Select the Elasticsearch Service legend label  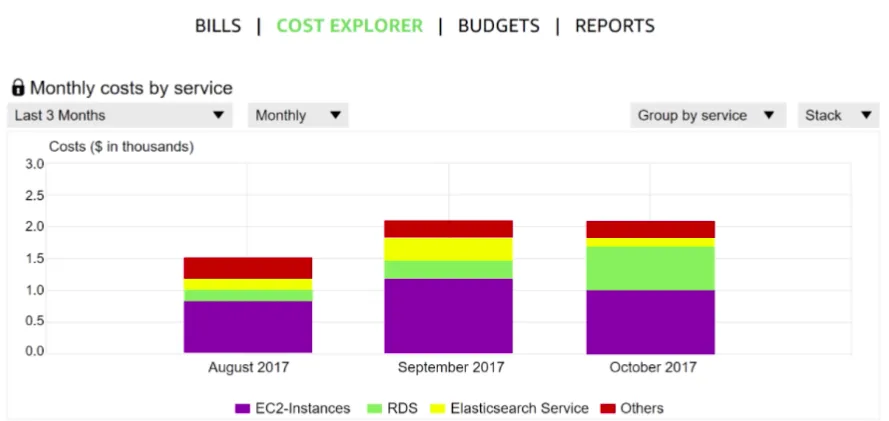519,409
